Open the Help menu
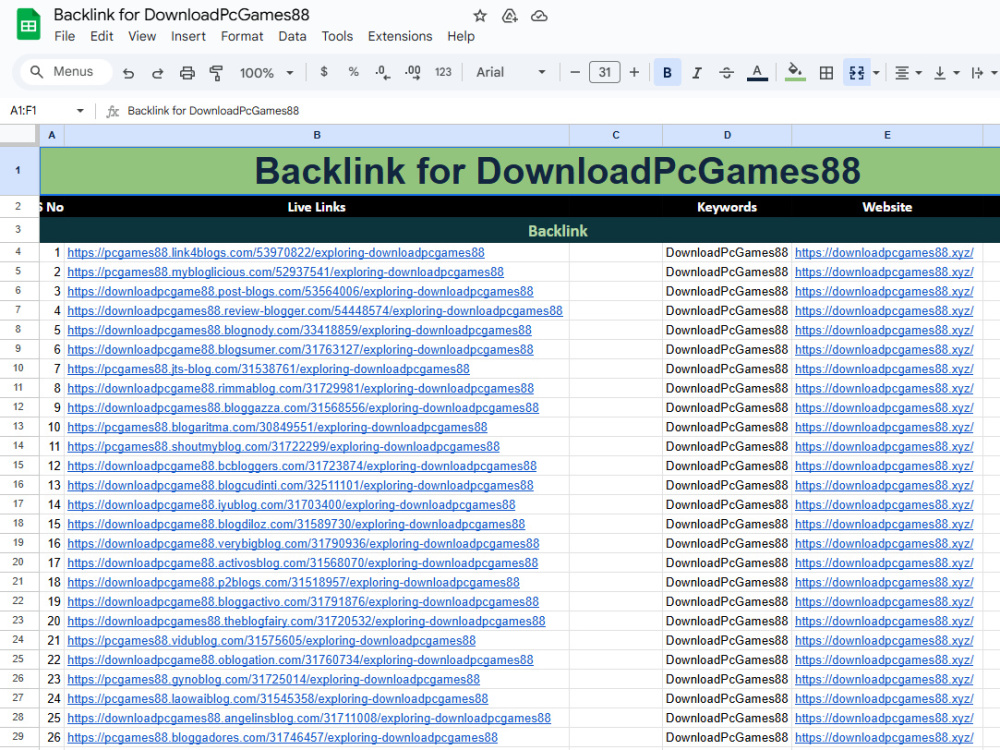 (x=460, y=36)
